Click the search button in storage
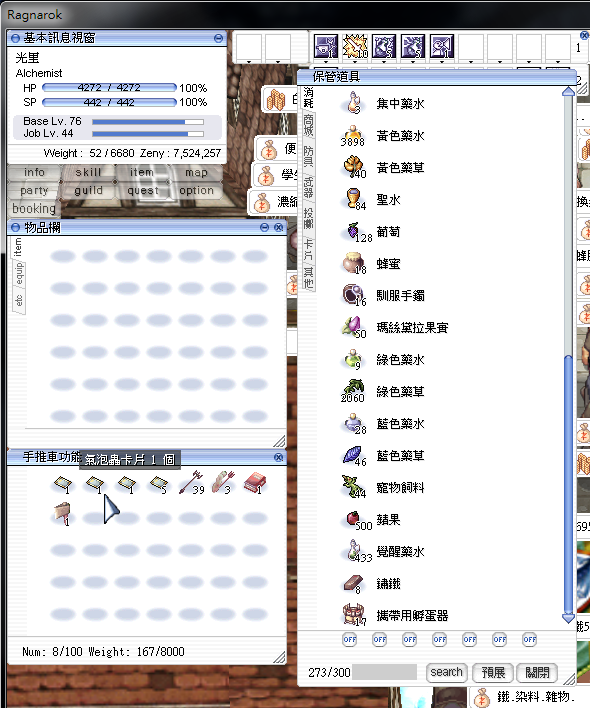Screen dimensions: 590x708 [446, 672]
